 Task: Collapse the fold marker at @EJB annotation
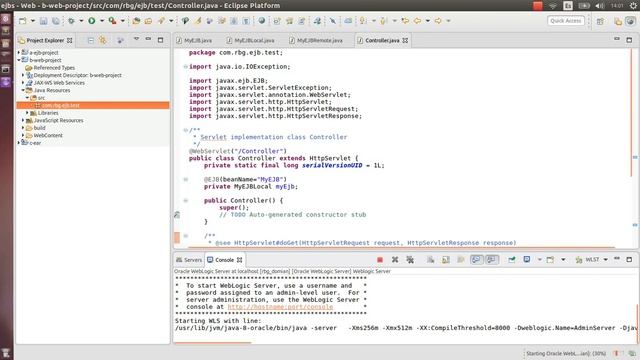(185, 179)
